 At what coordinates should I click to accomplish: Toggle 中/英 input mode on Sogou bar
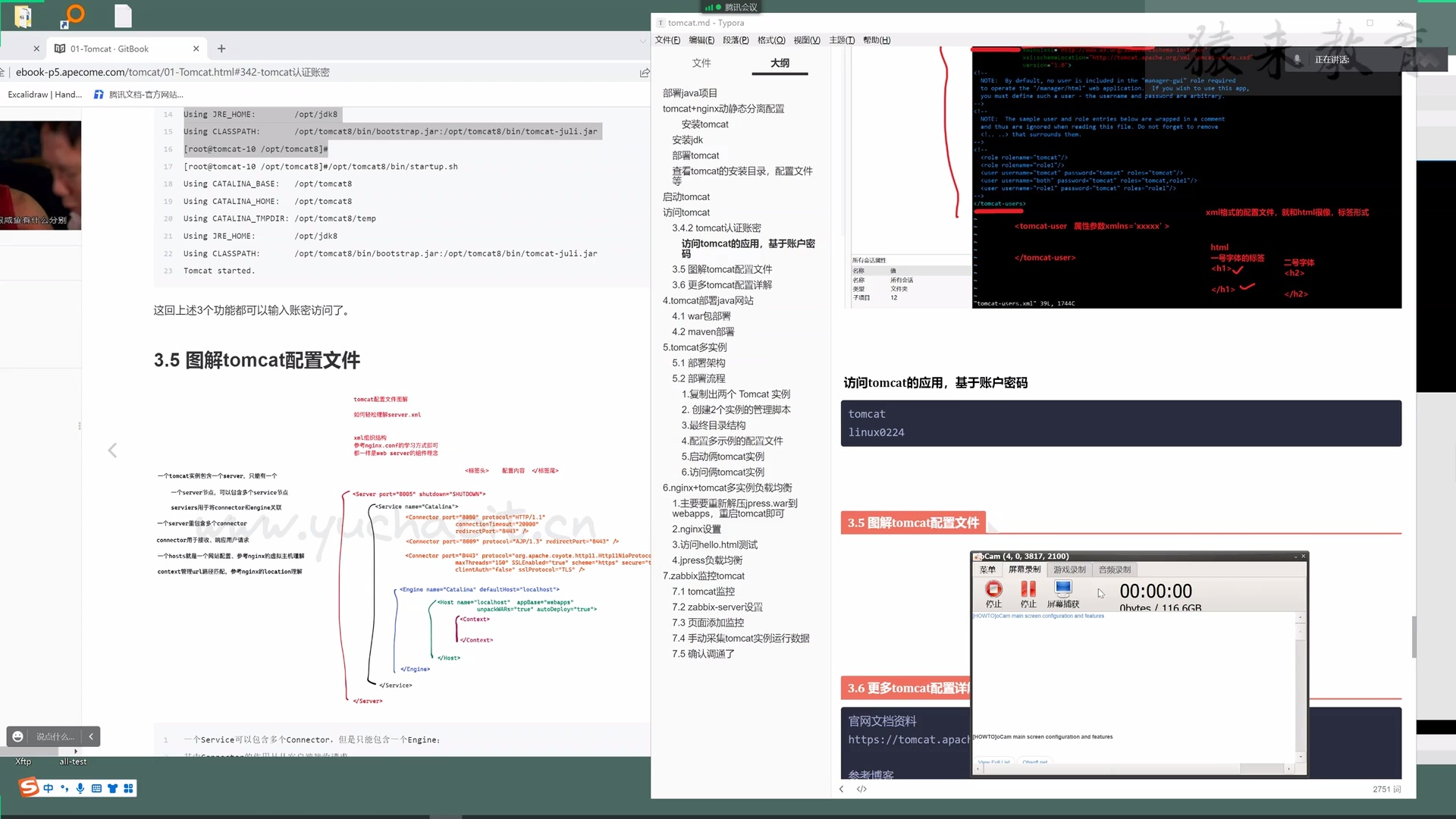coord(49,788)
